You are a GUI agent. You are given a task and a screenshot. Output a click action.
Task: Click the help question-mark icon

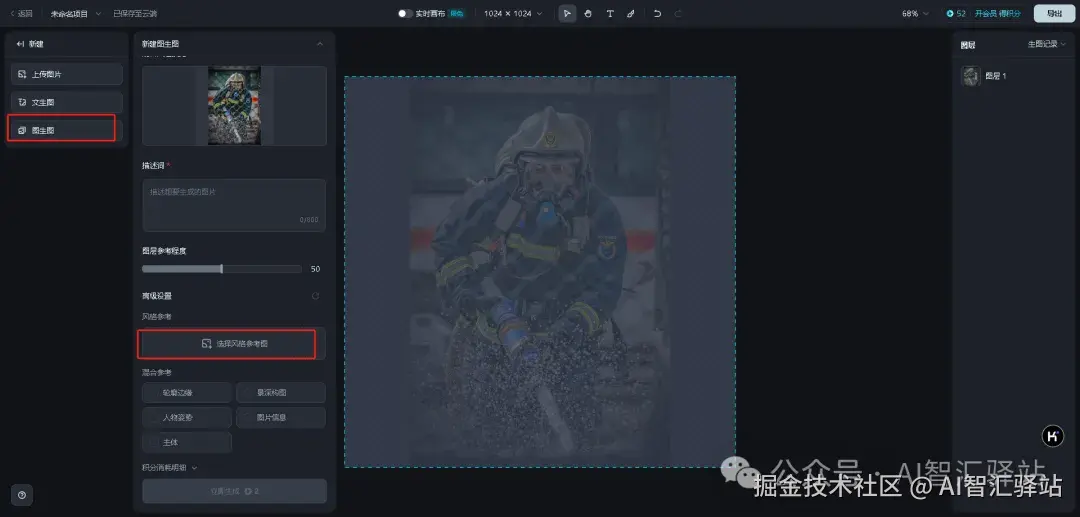click(21, 495)
